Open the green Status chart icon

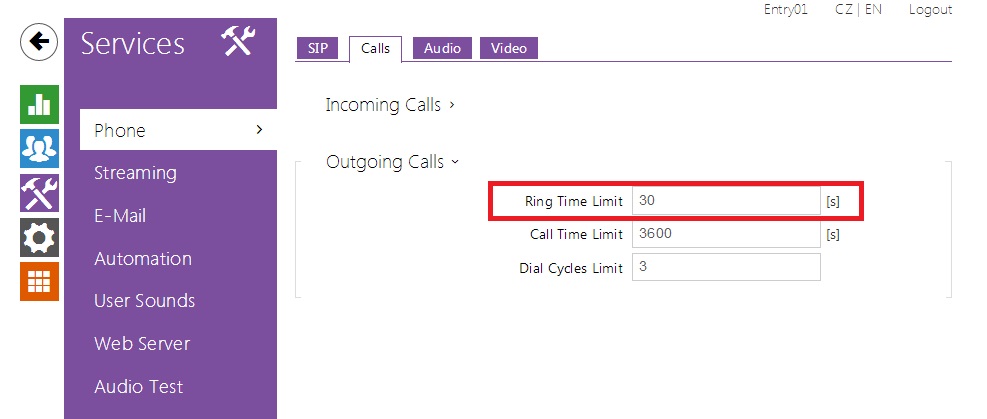coord(39,105)
